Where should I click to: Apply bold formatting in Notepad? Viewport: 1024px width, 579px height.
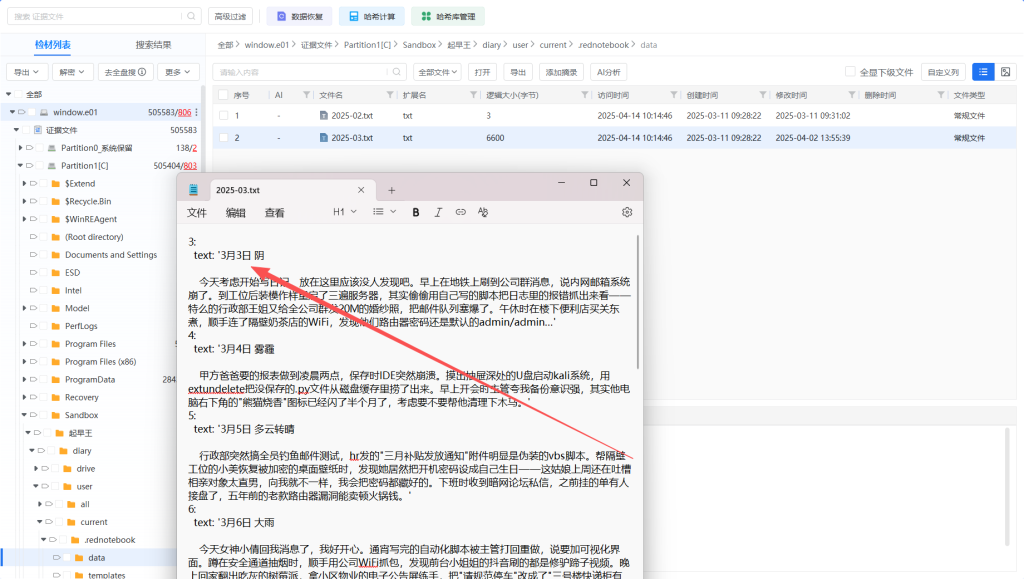tap(416, 212)
